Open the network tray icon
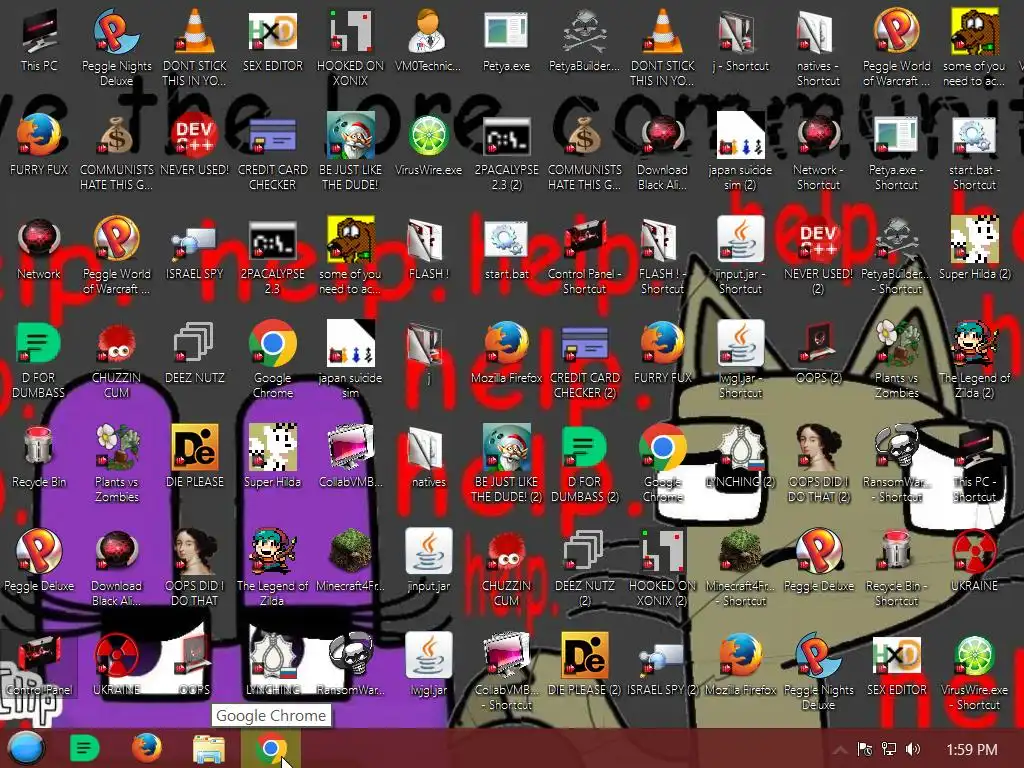This screenshot has height=768, width=1024. point(889,750)
